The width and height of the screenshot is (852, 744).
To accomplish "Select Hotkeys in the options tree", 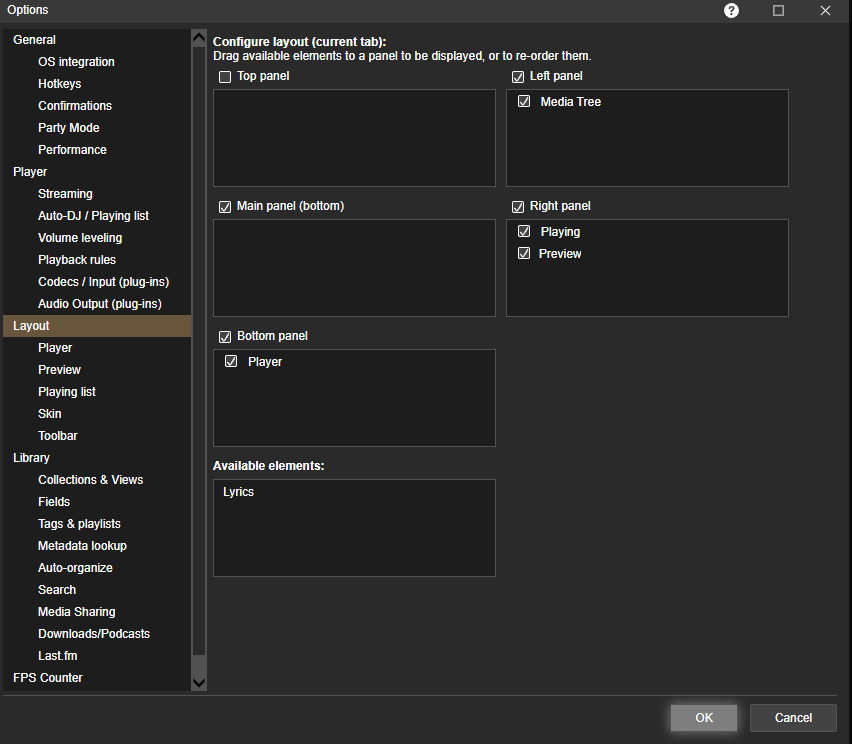I will 60,84.
